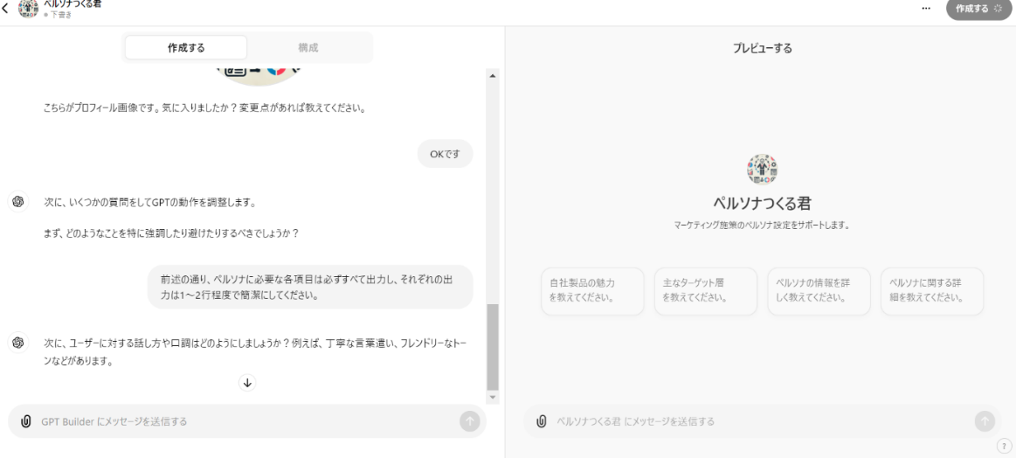
Task: Send message to GPT Builder
Action: point(470,421)
